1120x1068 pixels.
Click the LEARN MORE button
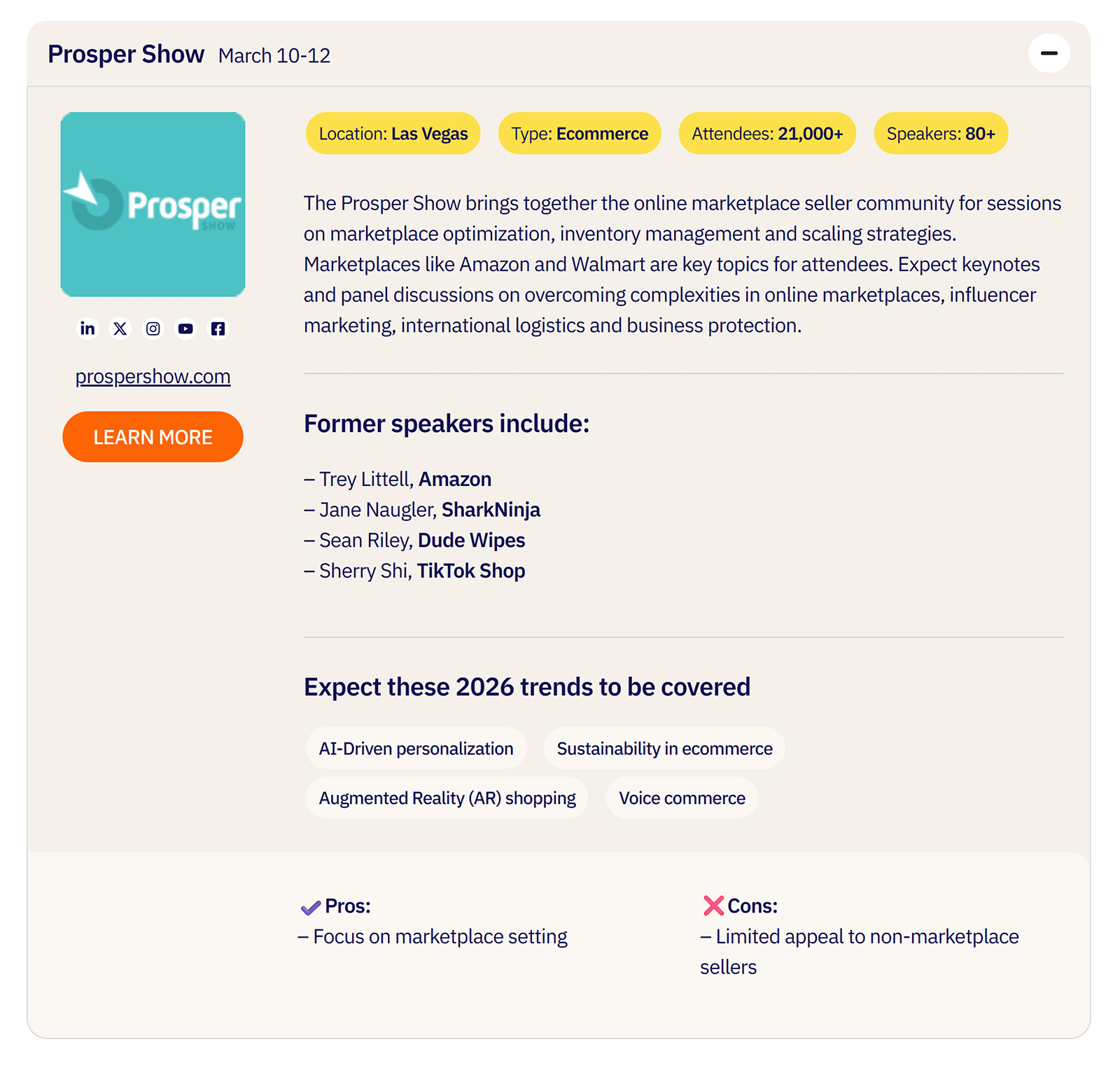[153, 437]
